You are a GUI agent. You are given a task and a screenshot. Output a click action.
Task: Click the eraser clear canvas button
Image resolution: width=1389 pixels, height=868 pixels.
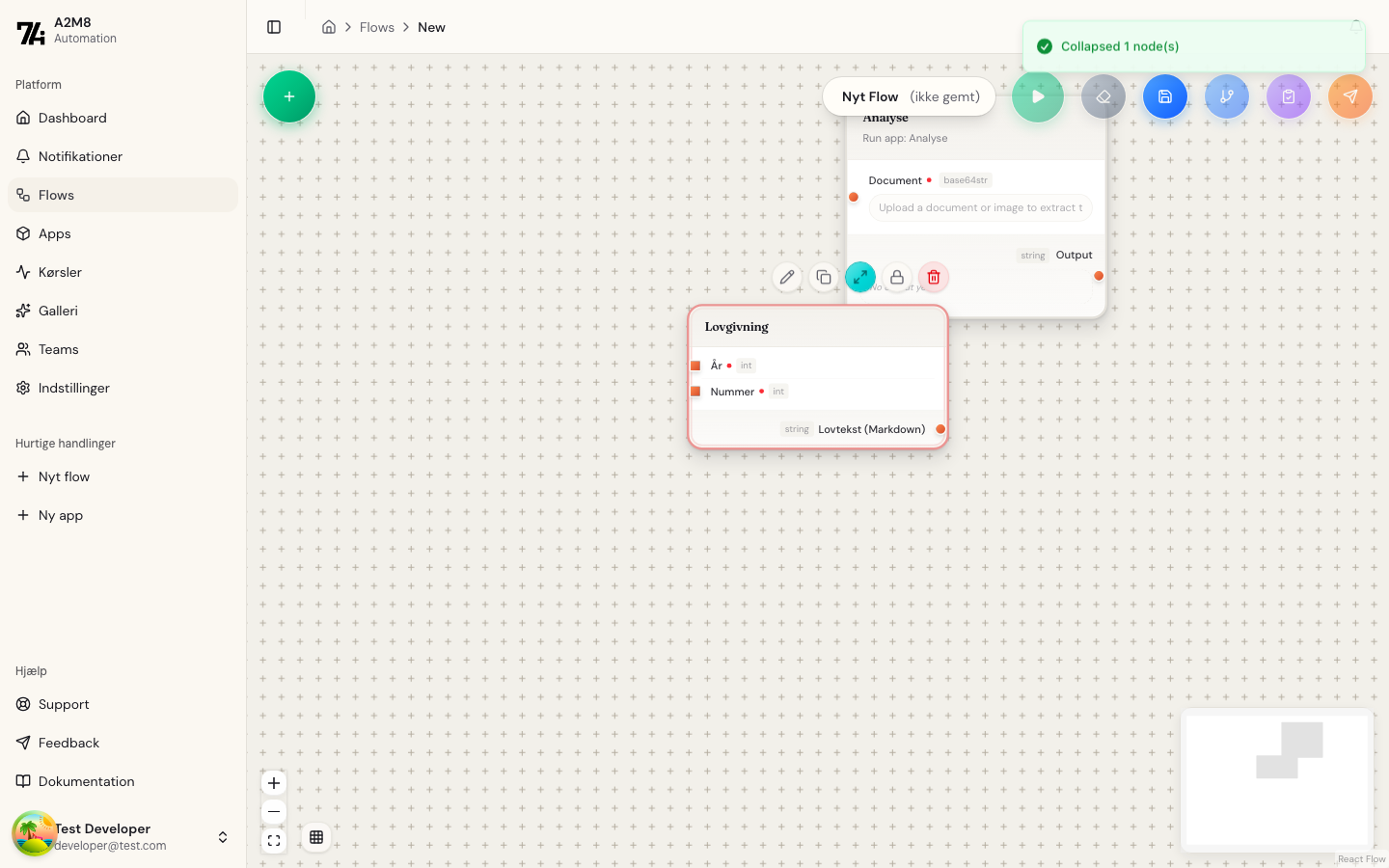pos(1103,96)
